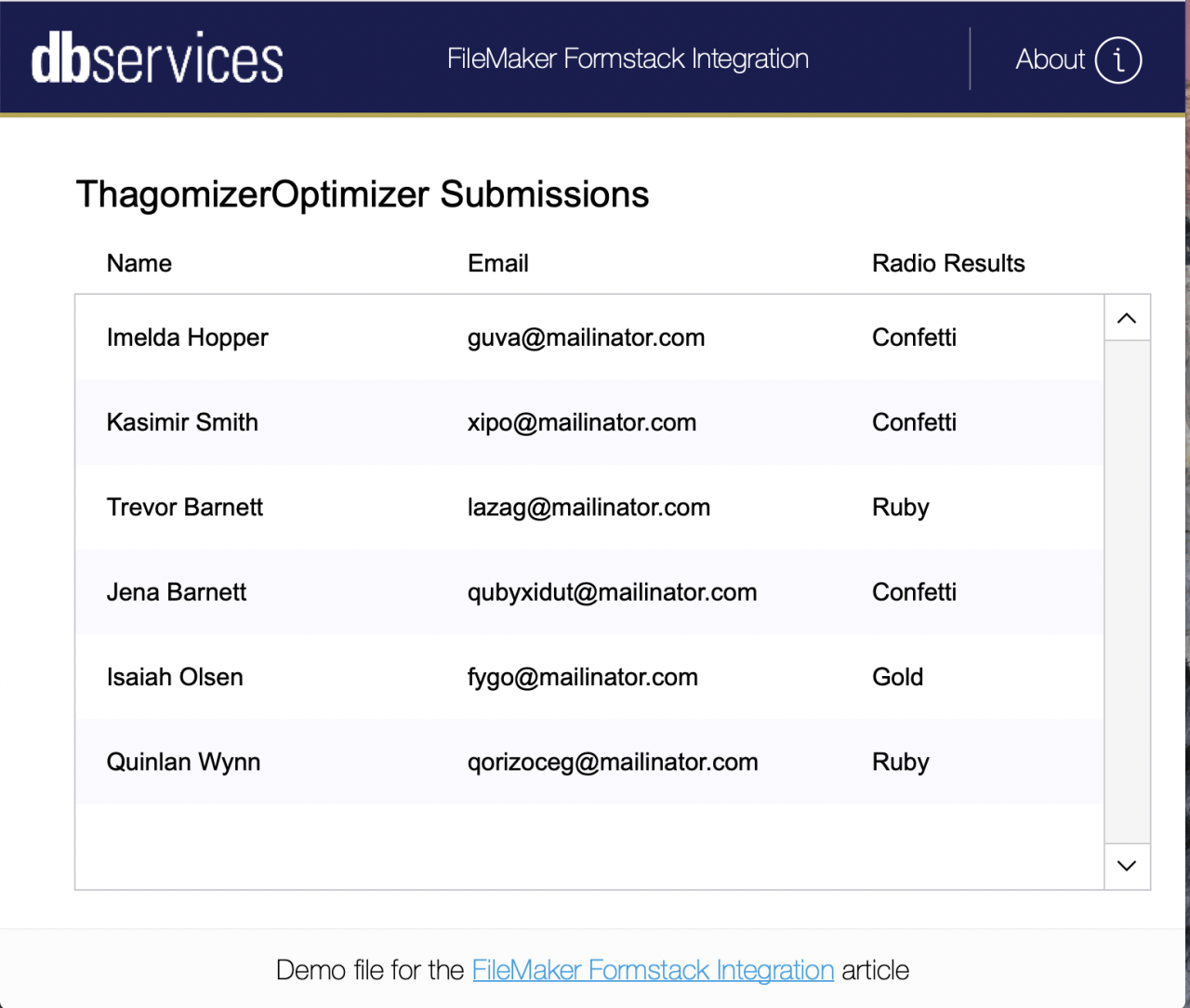Select the Imelda Hopper name cell
The height and width of the screenshot is (1008, 1190).
coord(187,338)
